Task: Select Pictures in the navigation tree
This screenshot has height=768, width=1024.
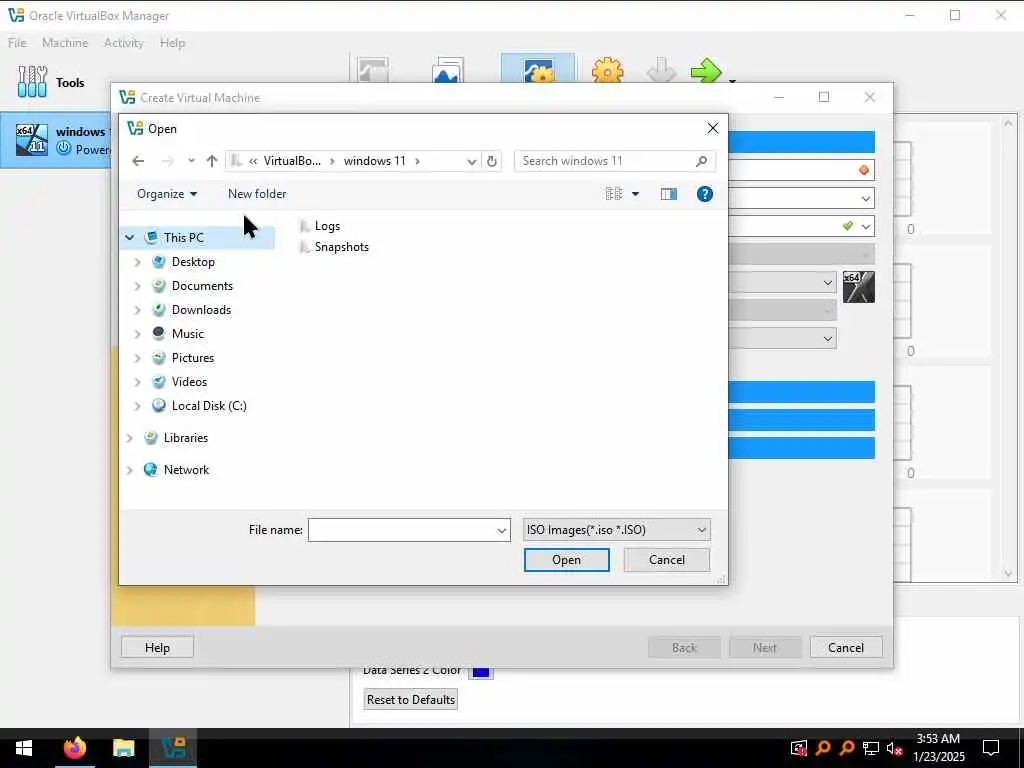Action: [x=193, y=358]
